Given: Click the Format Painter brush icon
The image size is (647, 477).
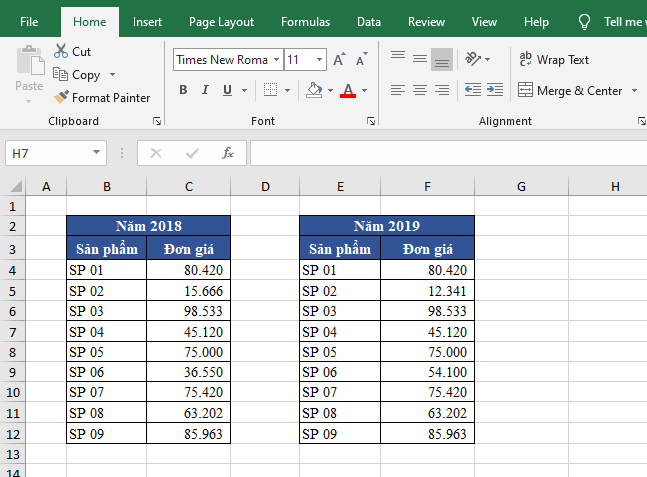Looking at the screenshot, I should coord(61,98).
